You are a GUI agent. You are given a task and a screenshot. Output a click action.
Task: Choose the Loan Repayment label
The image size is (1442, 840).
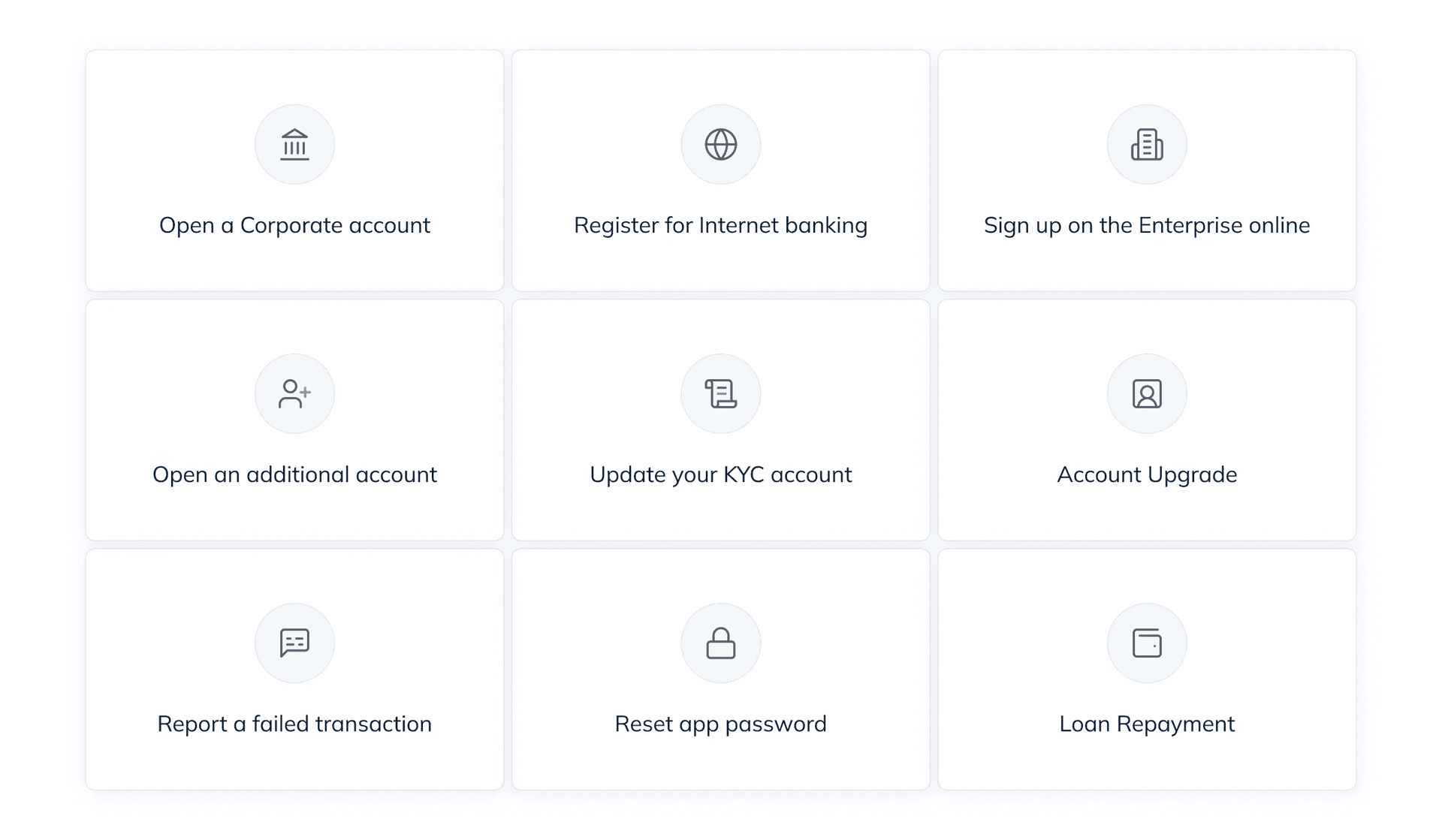[1147, 724]
